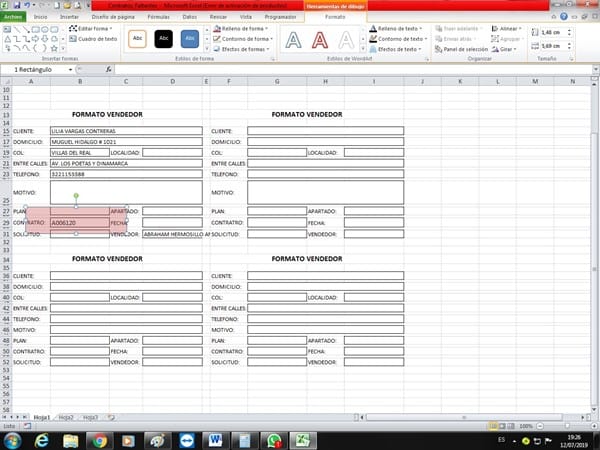Click the Print preview icon in quick access toolbar
Viewport: 600px width, 450px height.
coord(78,5)
